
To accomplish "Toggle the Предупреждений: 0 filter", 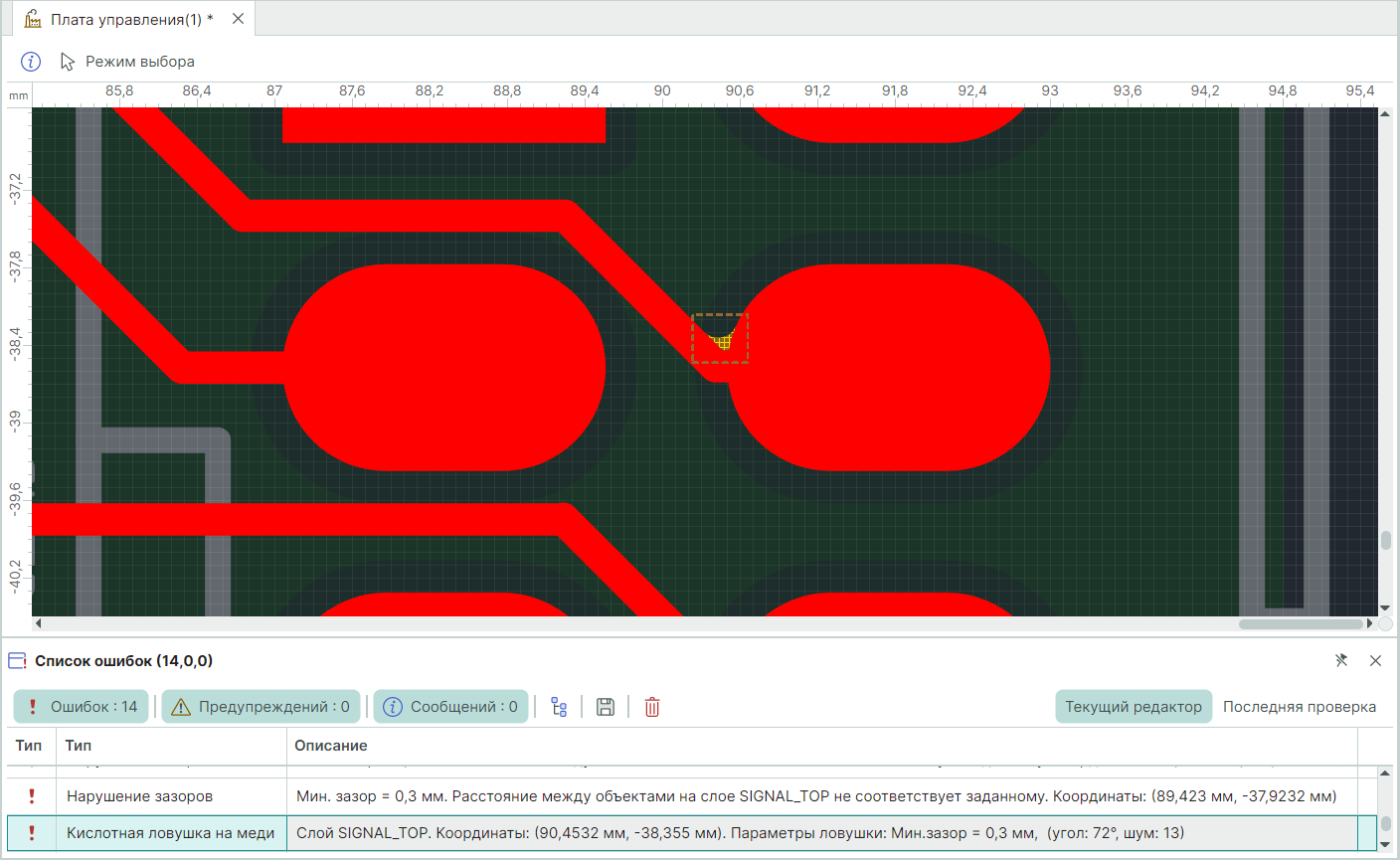I will pos(262,707).
